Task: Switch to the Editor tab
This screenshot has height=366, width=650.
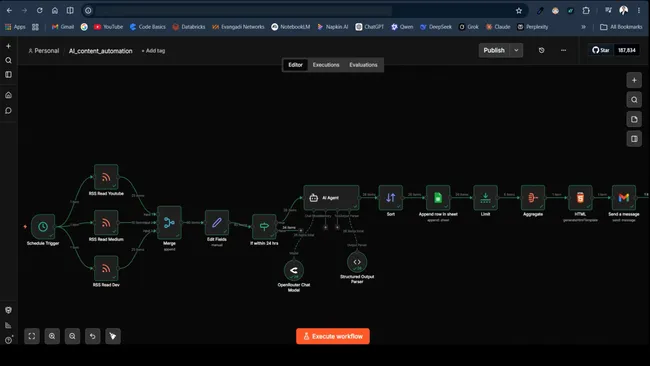Action: 296,65
